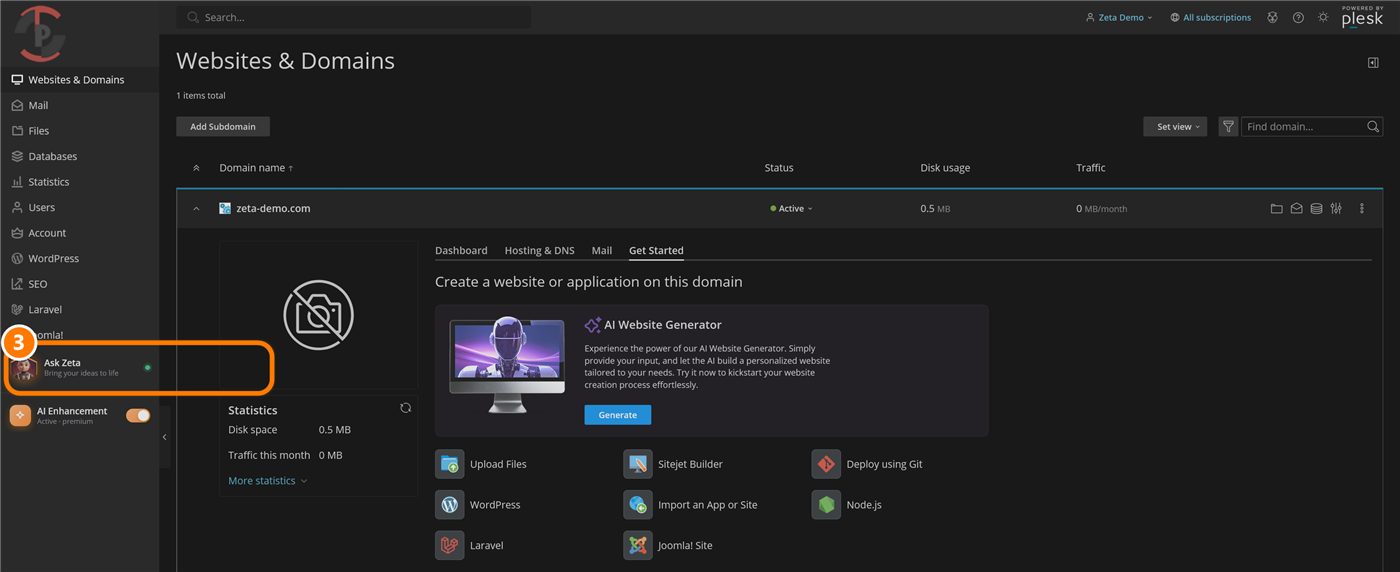
Task: Open the zeta-demo.com domain link
Action: [x=273, y=209]
